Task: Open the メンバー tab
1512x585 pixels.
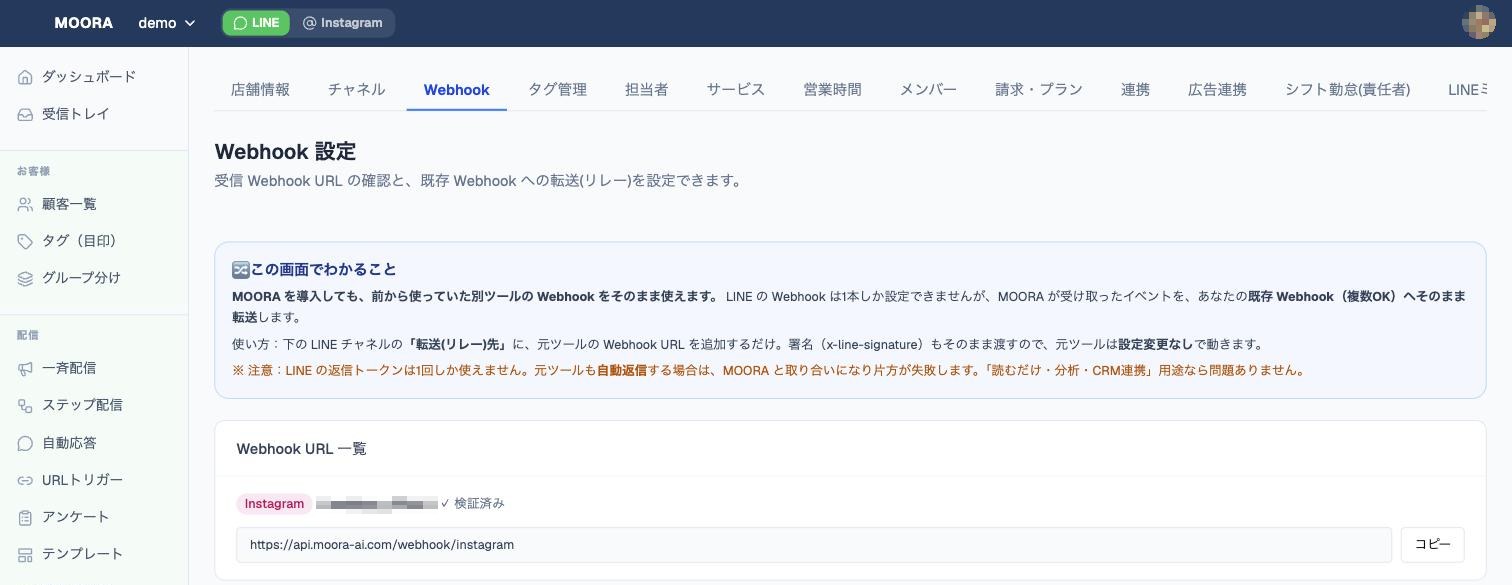Action: tap(928, 89)
